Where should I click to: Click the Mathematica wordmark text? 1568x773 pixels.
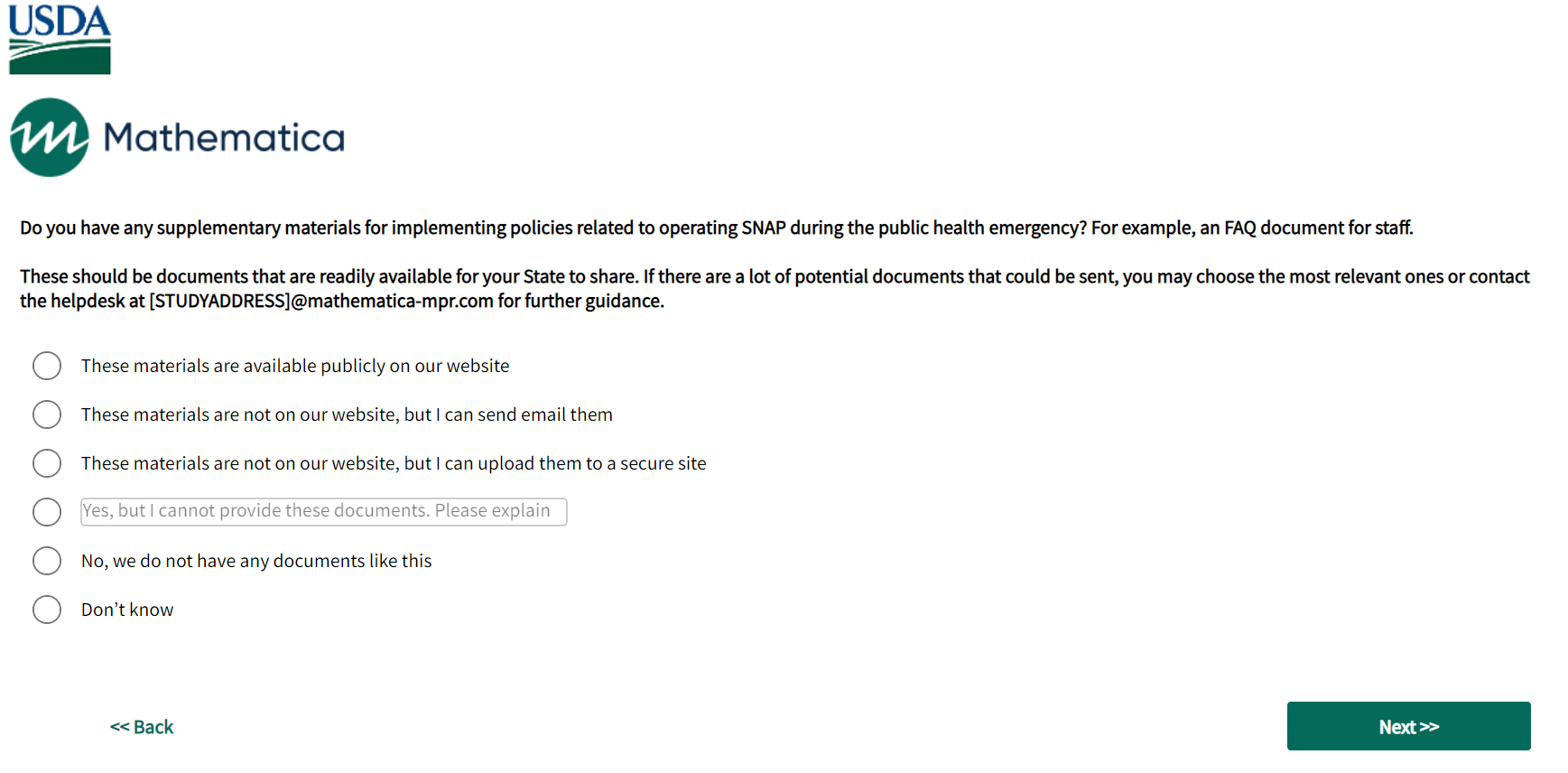click(224, 137)
